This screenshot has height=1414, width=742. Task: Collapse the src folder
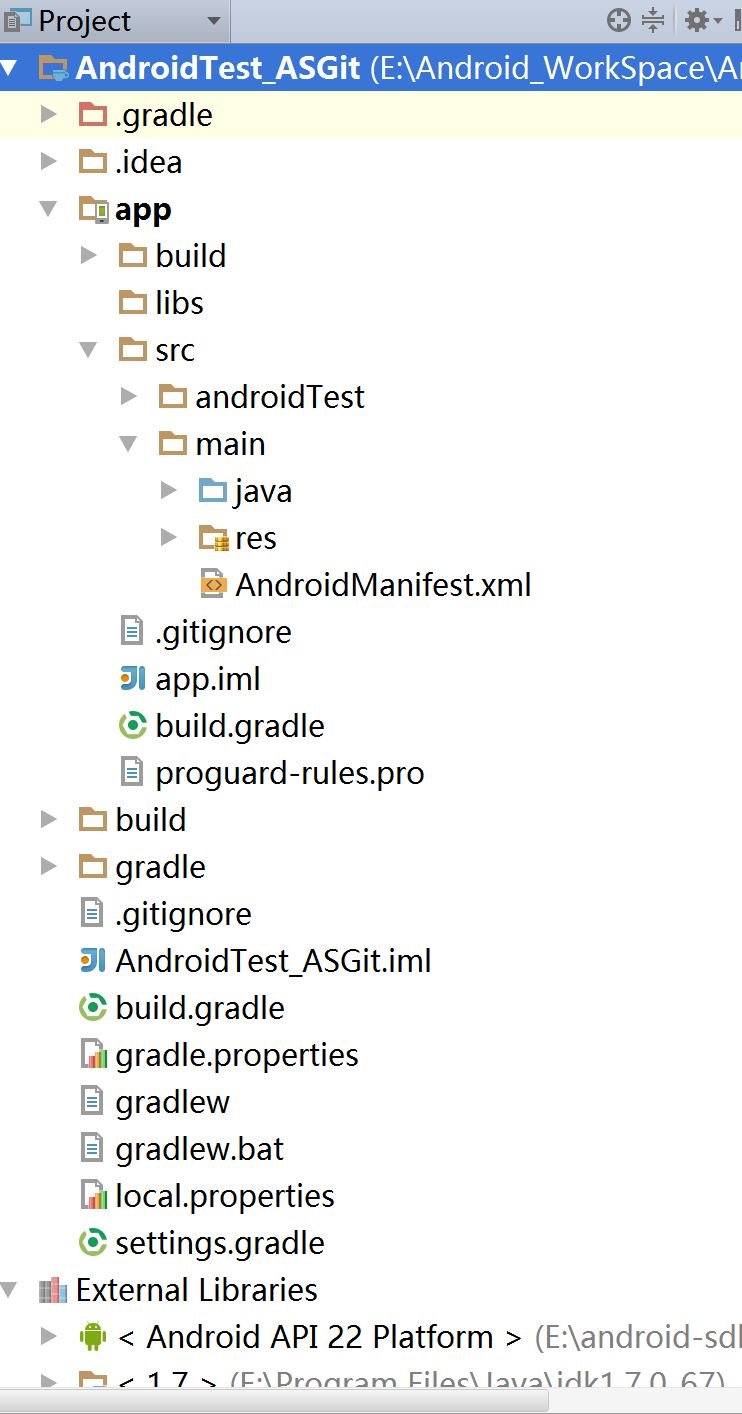point(88,350)
